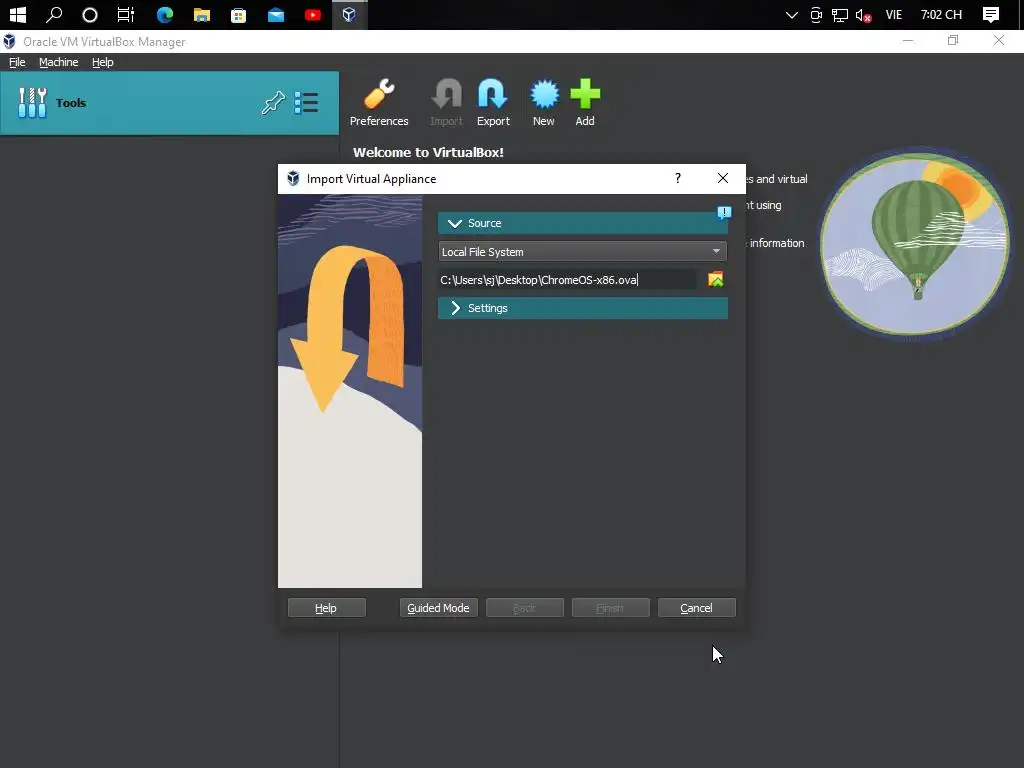The image size is (1024, 768).
Task: Click the VirtualBox taskbar icon
Action: (x=349, y=14)
